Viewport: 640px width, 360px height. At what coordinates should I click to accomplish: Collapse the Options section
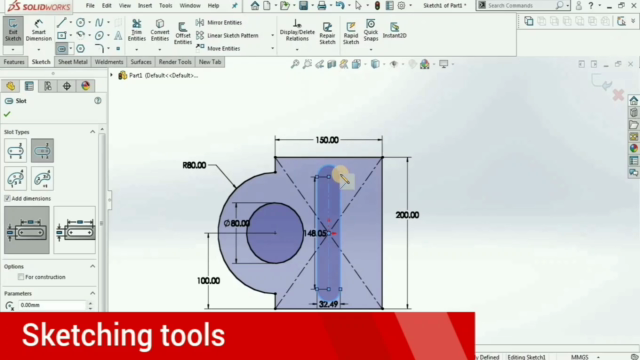93,266
